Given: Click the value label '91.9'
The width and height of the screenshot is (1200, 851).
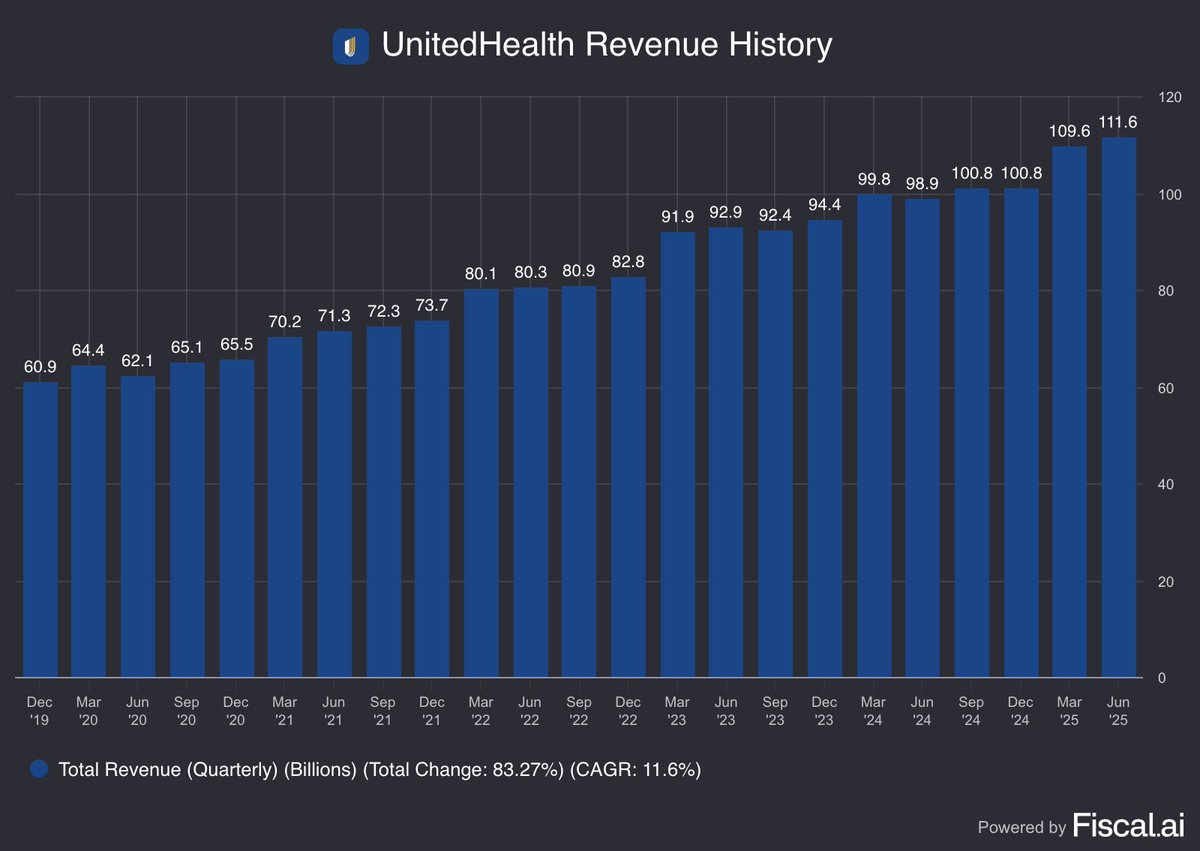Looking at the screenshot, I should tap(679, 217).
